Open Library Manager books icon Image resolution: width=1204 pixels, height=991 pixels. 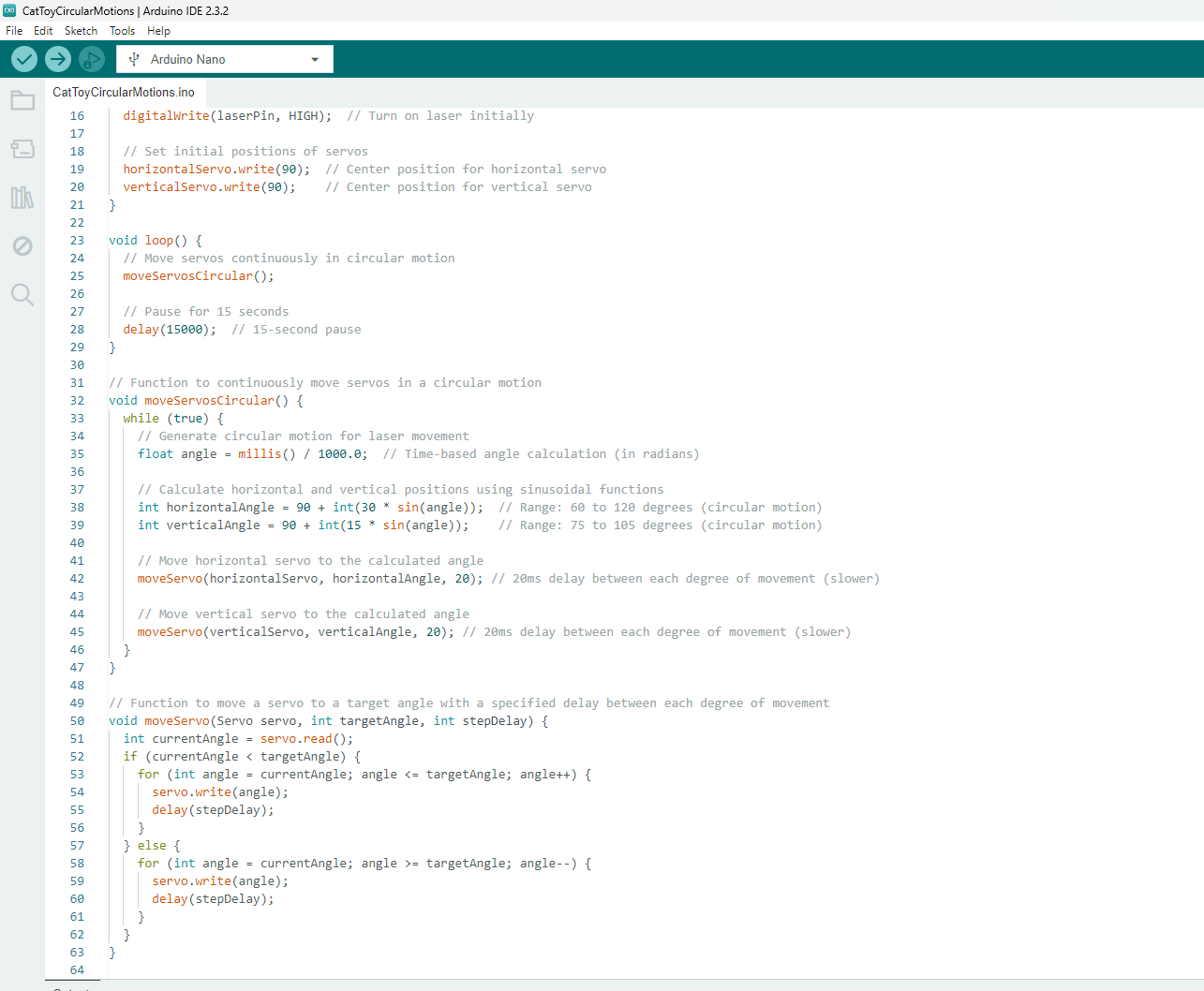pyautogui.click(x=22, y=198)
